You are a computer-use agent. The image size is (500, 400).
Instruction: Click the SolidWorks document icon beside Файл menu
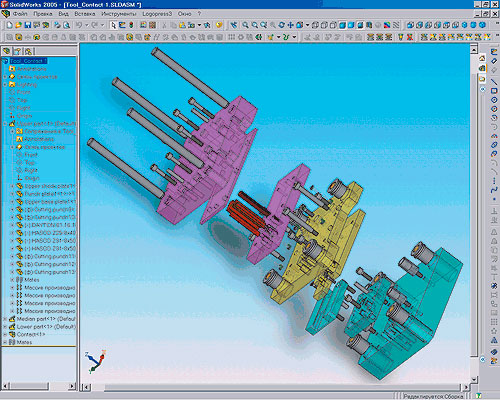point(6,14)
